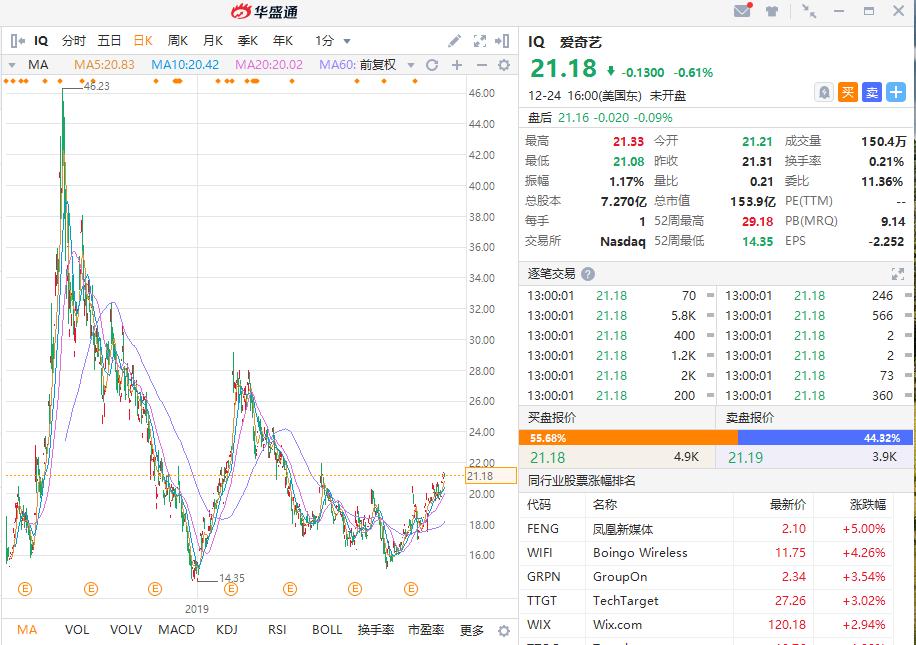This screenshot has height=645, width=916.
Task: Click the blue 44.32% ask ratio bar
Action: 825,438
